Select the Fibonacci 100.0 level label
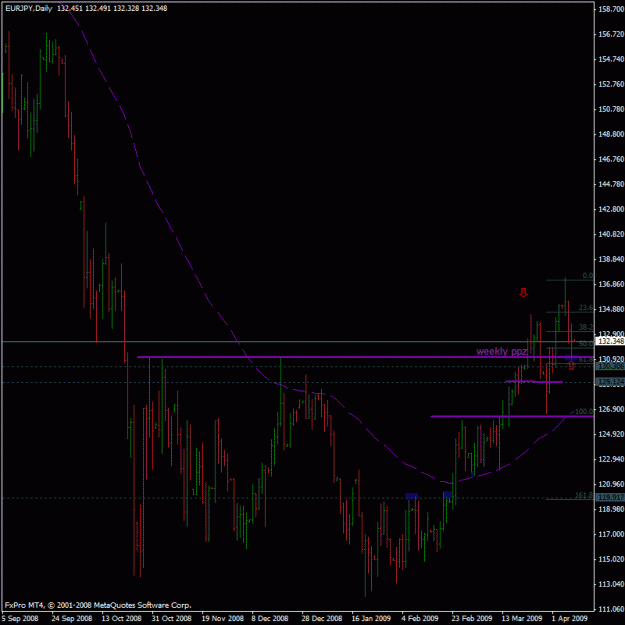Image resolution: width=625 pixels, height=625 pixels. pos(584,411)
